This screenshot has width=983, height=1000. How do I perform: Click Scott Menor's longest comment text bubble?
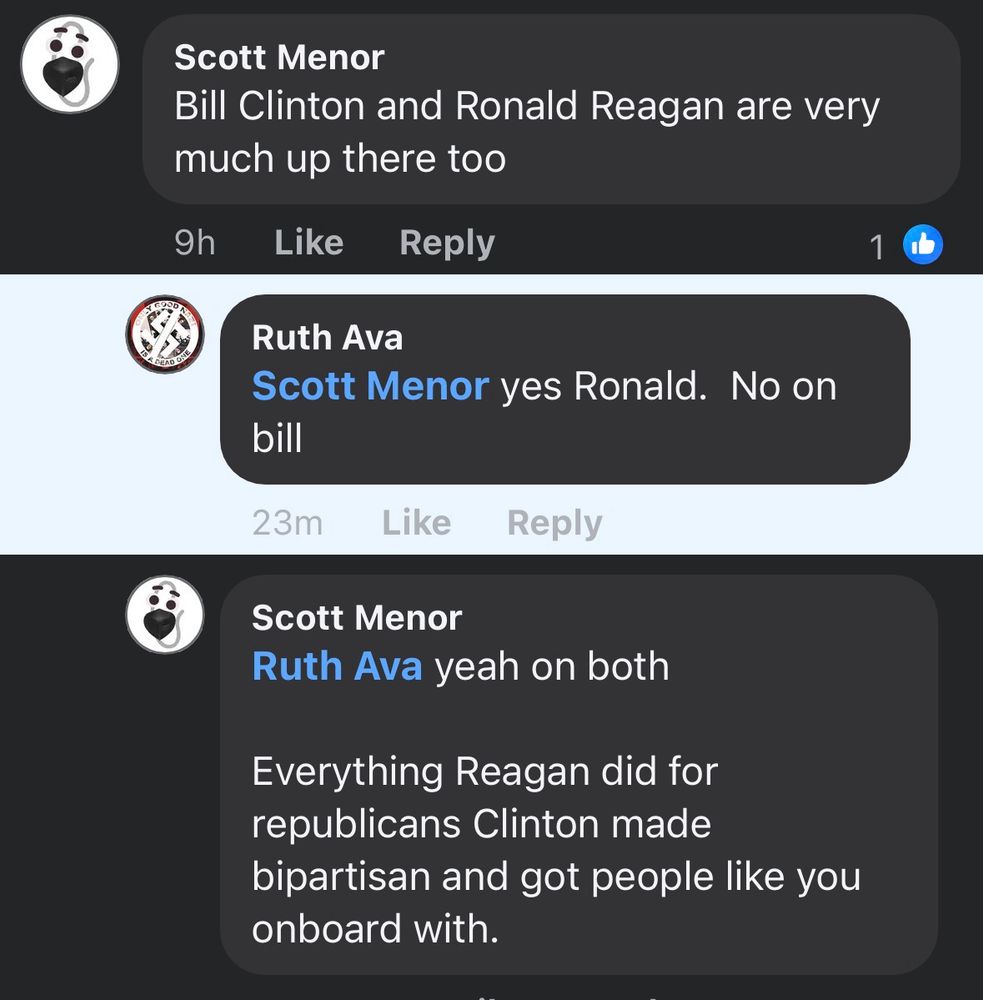point(580,780)
